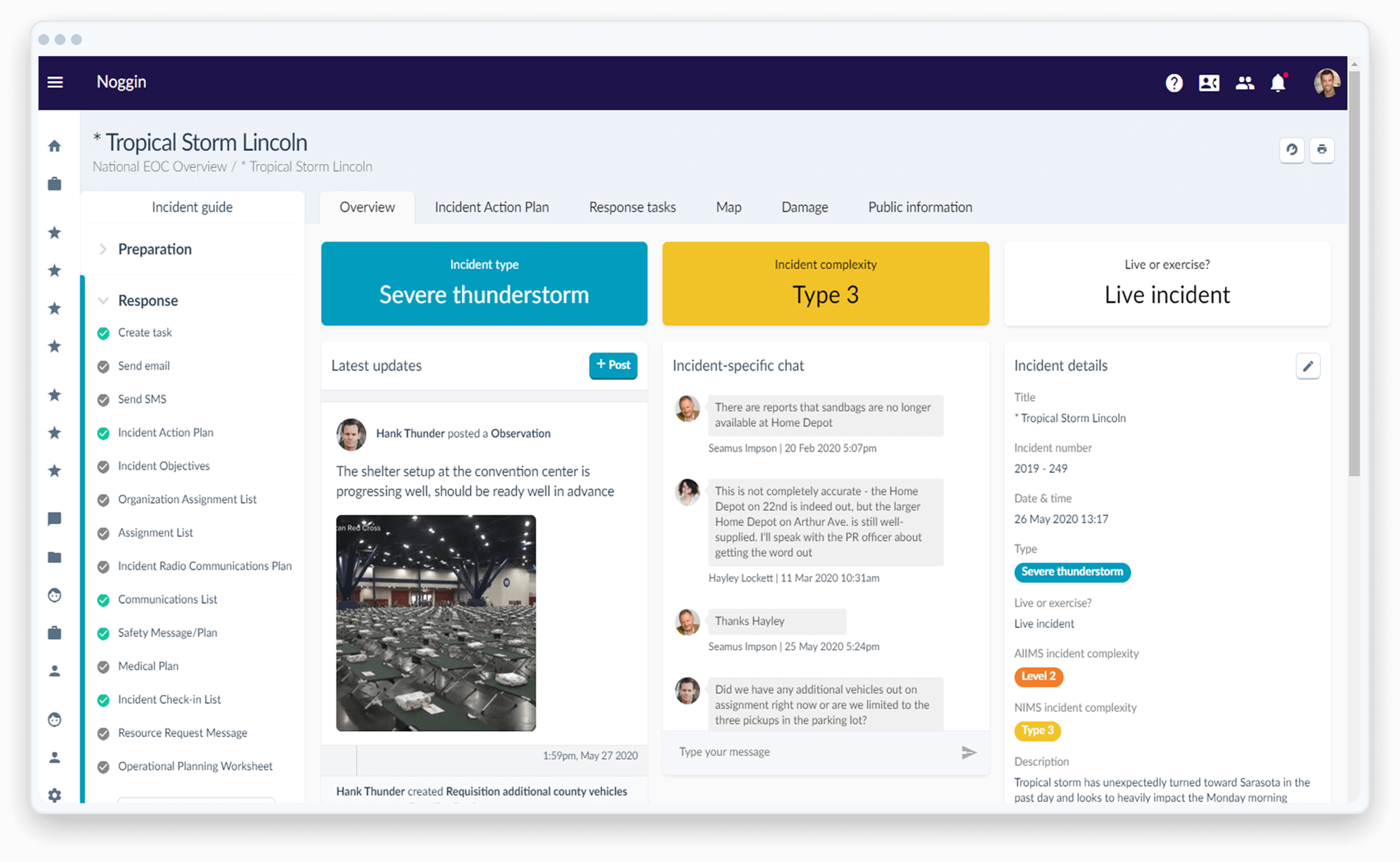Switch to the Incident Action Plan tab
This screenshot has height=862, width=1400.
(492, 208)
